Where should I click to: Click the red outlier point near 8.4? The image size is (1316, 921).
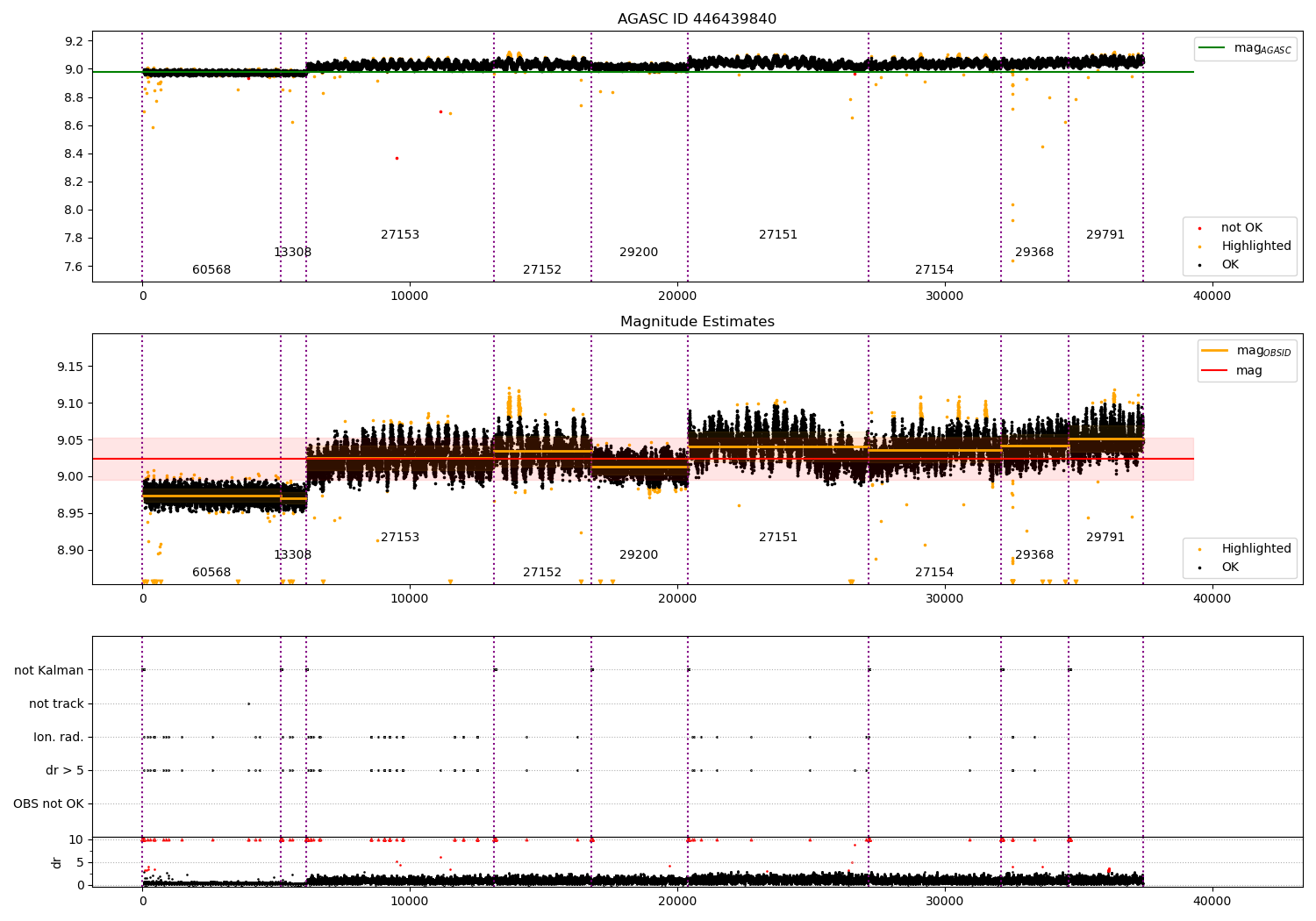point(397,158)
